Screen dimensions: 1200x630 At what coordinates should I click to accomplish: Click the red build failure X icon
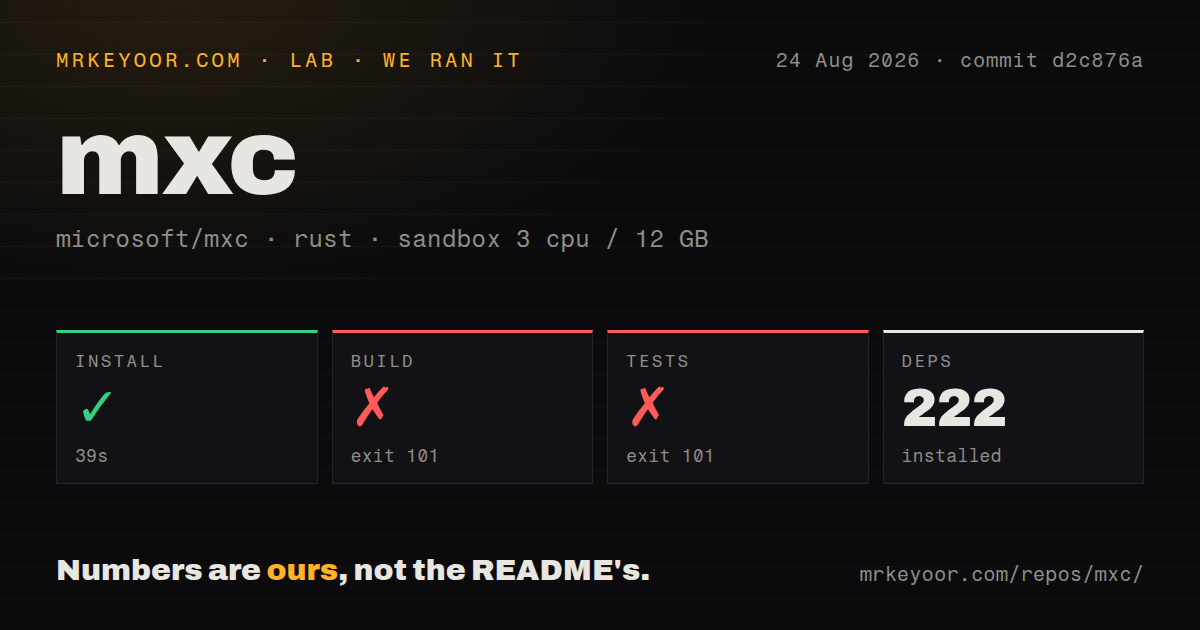point(372,407)
